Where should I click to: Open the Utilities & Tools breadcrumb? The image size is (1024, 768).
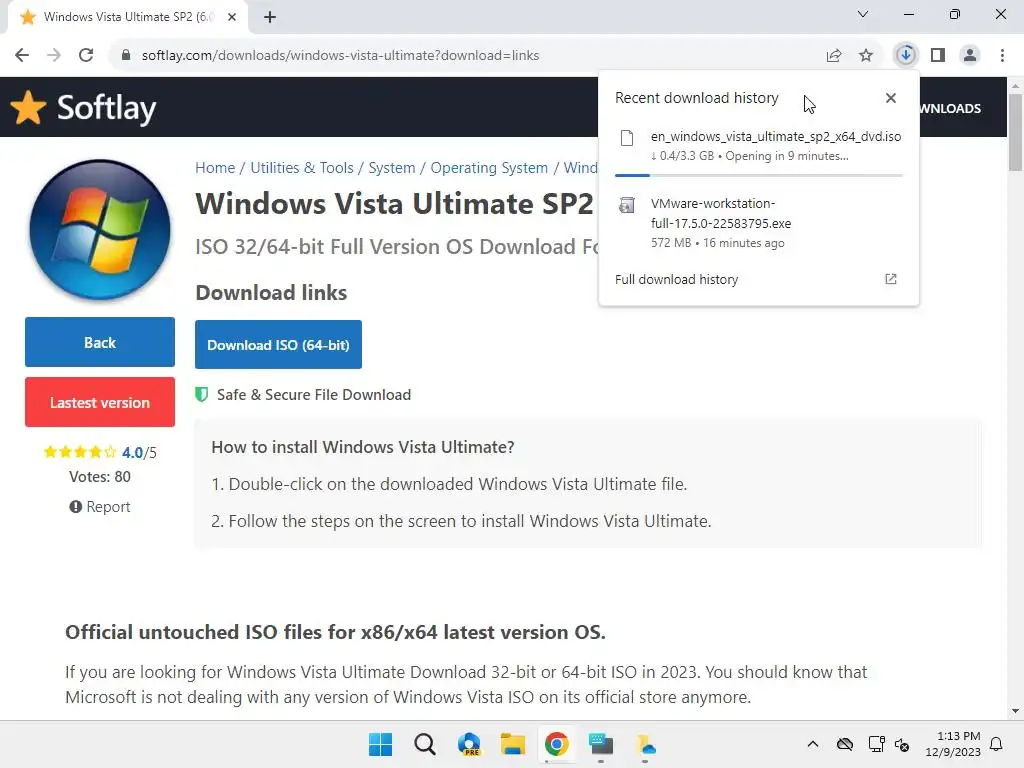302,168
